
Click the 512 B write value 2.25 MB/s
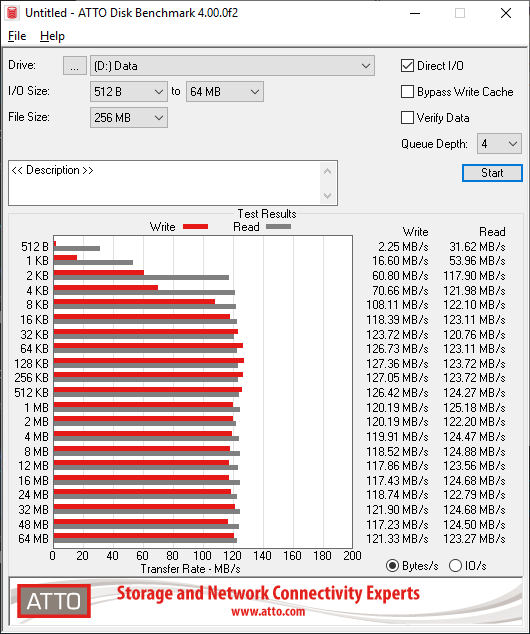point(403,247)
